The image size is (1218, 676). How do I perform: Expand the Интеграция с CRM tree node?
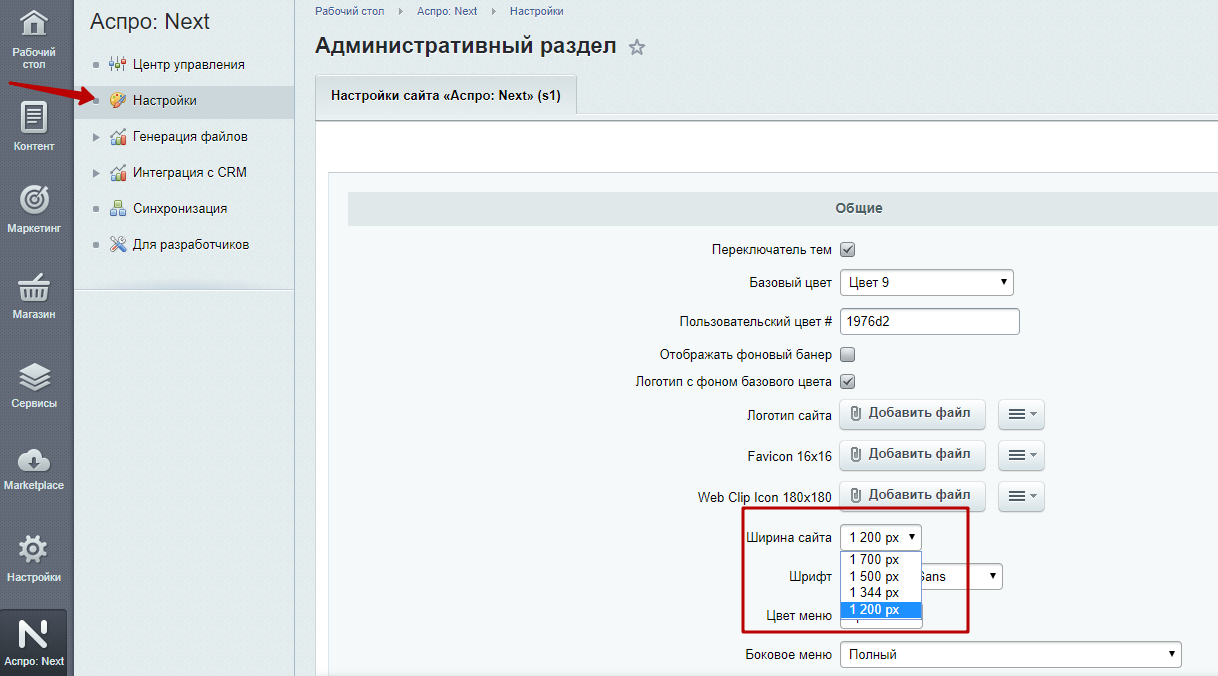[96, 173]
